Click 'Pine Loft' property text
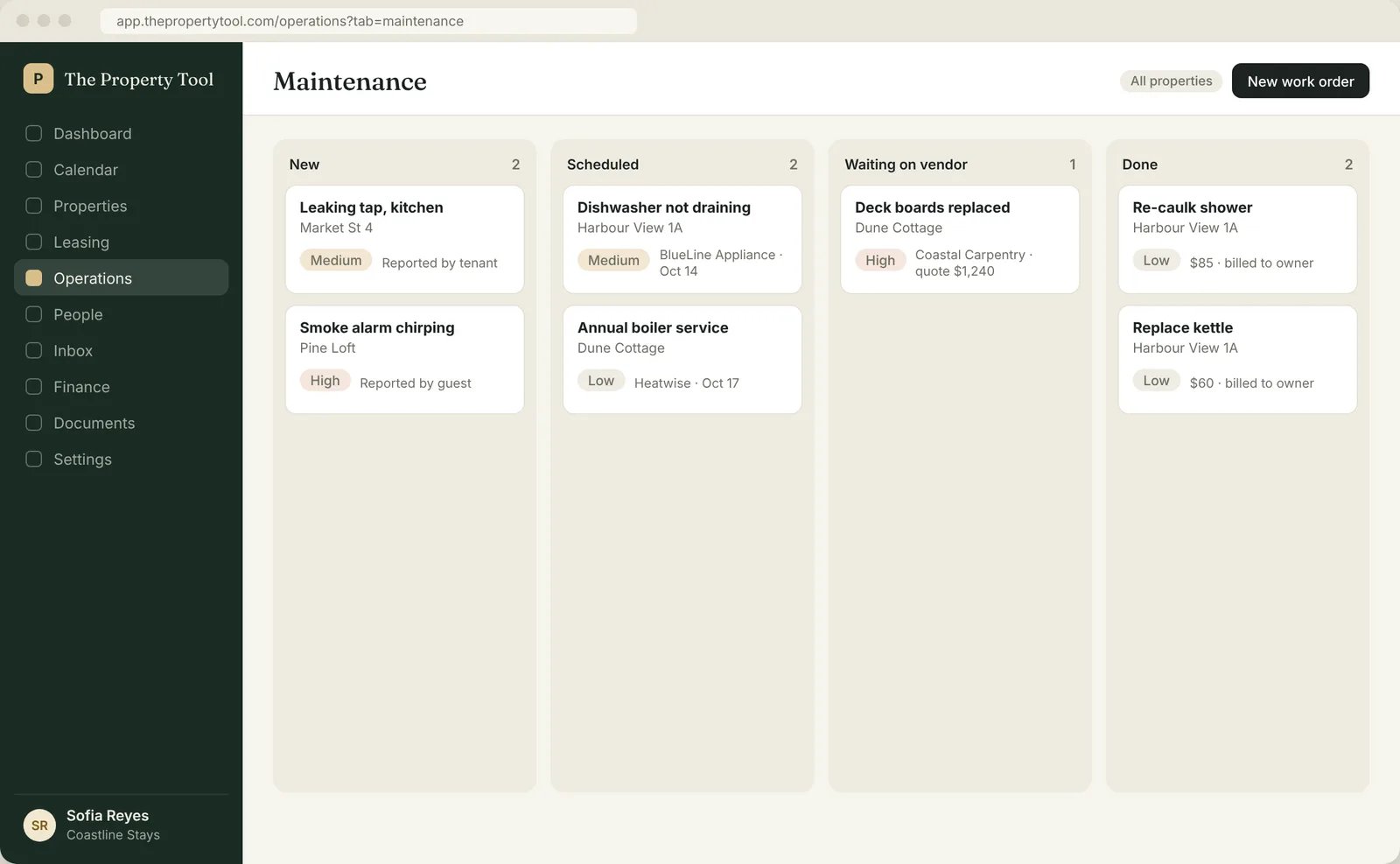Viewport: 1400px width, 864px height. tap(327, 348)
